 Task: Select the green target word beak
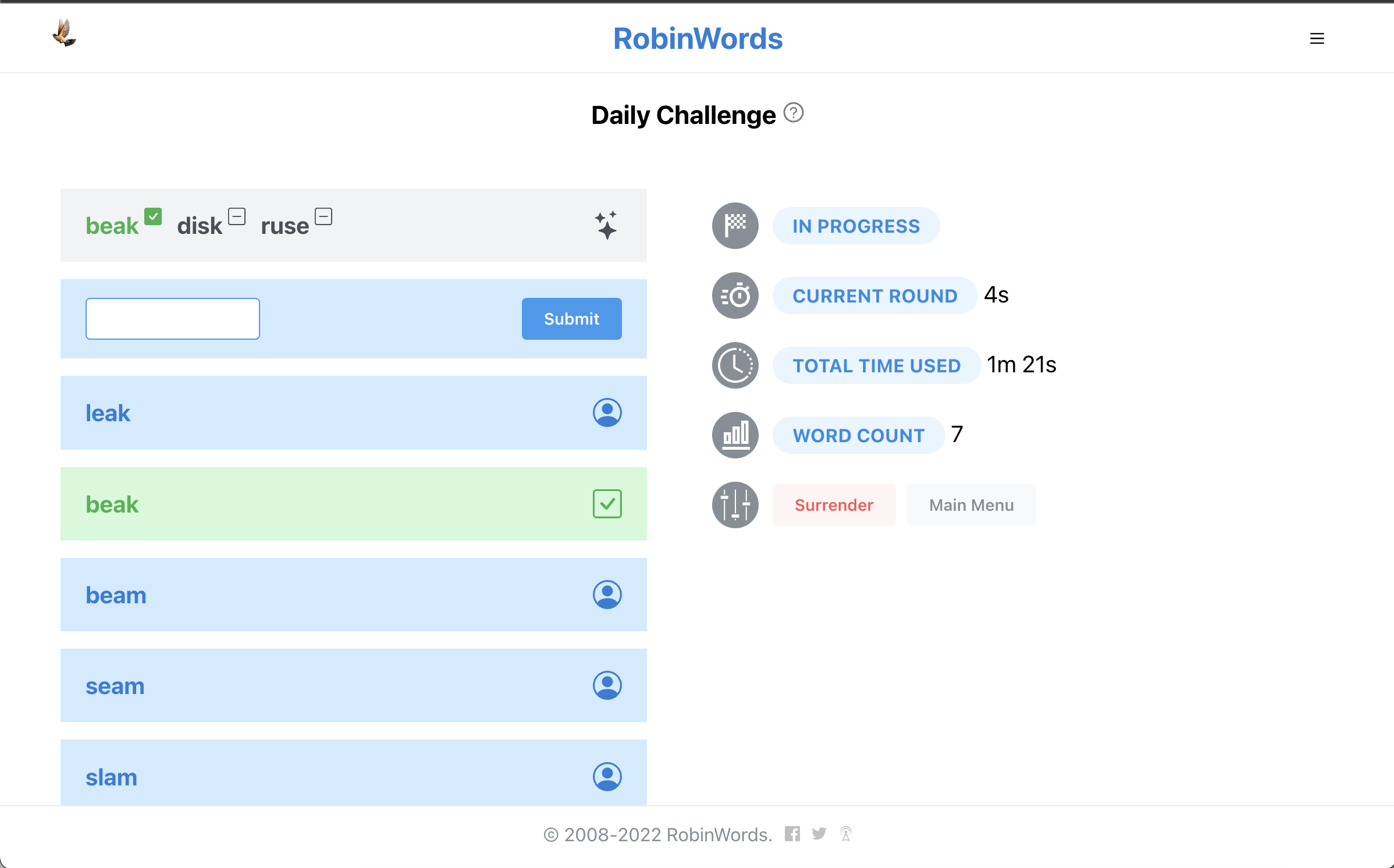112,226
